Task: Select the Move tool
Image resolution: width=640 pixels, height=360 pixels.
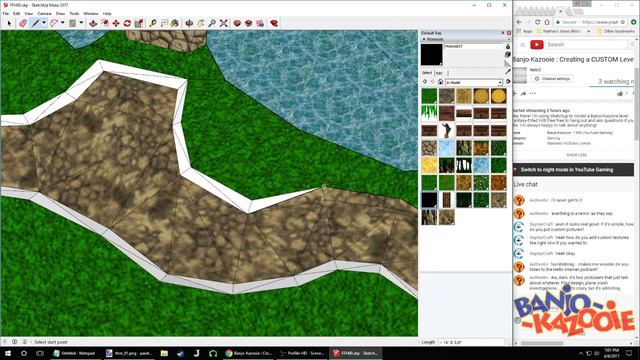Action: pos(116,23)
